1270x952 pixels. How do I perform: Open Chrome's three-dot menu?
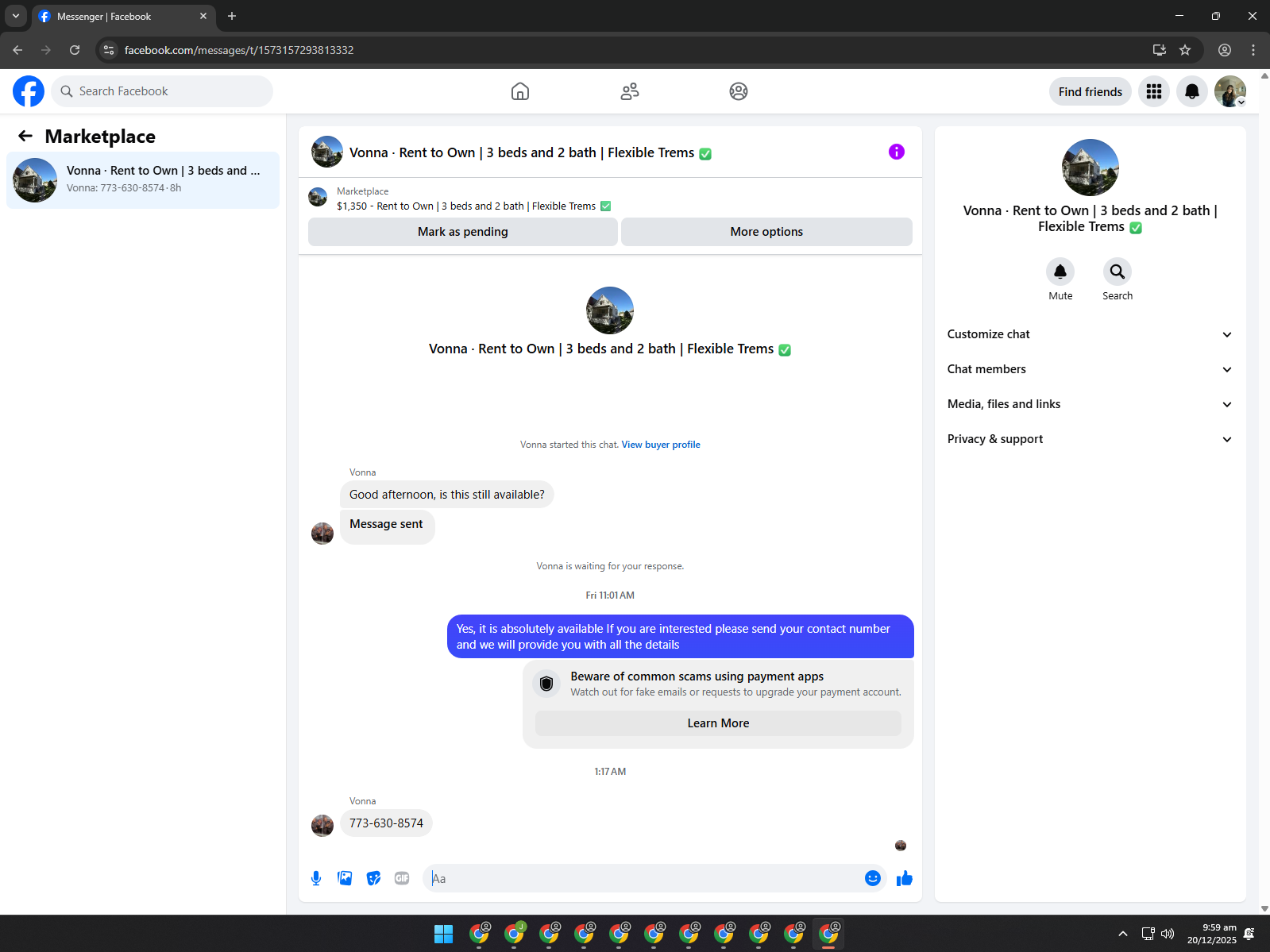pyautogui.click(x=1253, y=50)
